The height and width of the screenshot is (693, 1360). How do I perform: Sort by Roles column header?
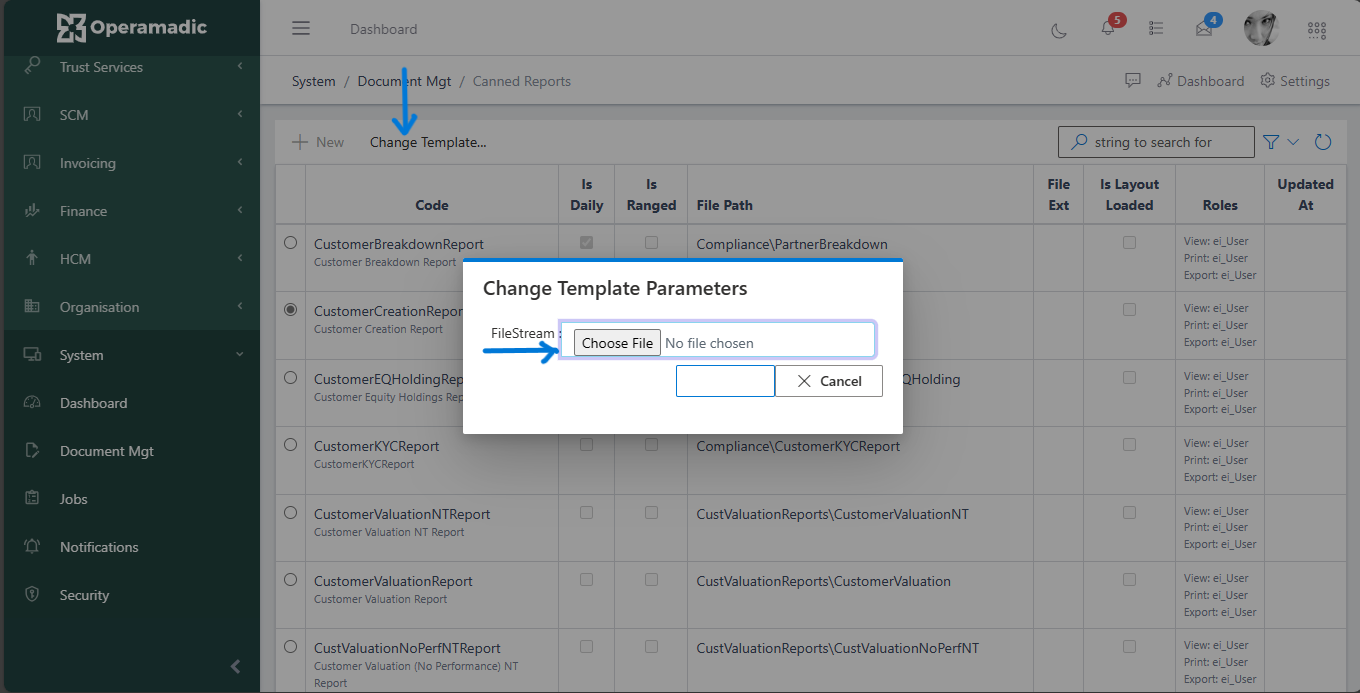[x=1220, y=205]
